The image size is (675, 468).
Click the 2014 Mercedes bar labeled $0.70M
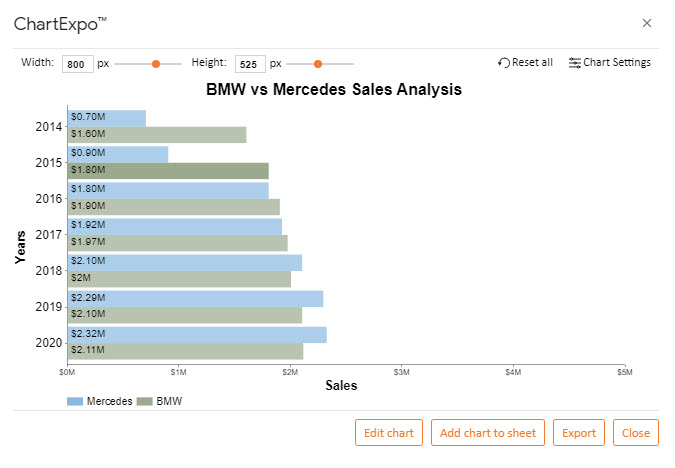107,118
